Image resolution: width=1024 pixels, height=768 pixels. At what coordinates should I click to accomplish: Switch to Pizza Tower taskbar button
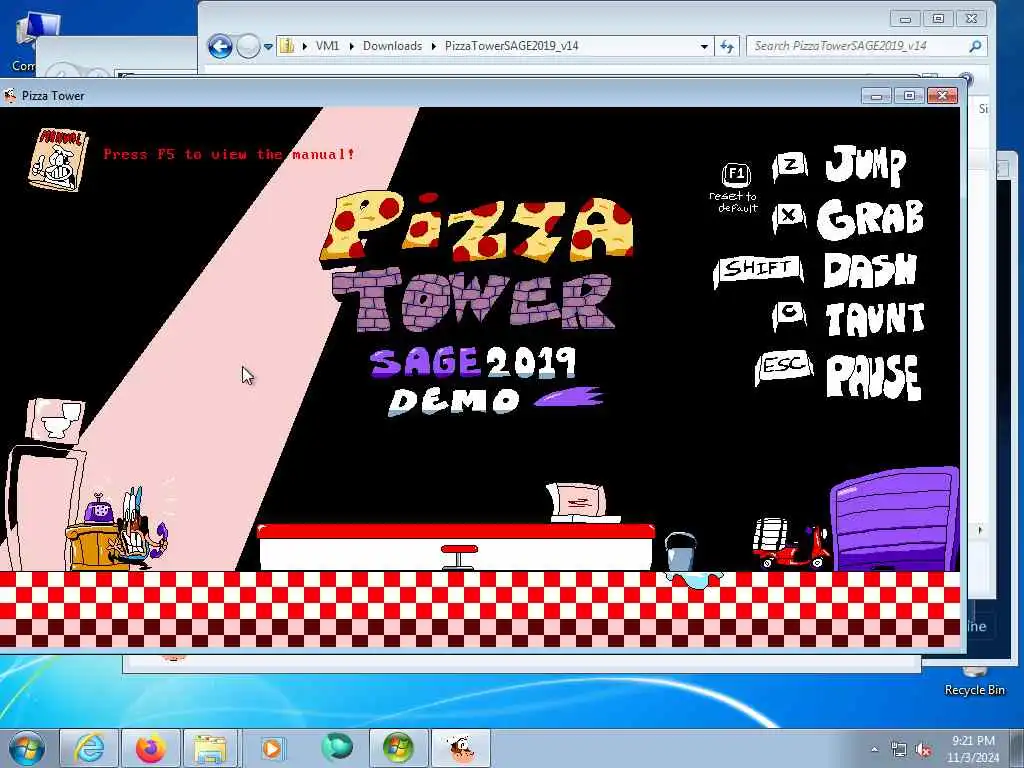pyautogui.click(x=460, y=748)
